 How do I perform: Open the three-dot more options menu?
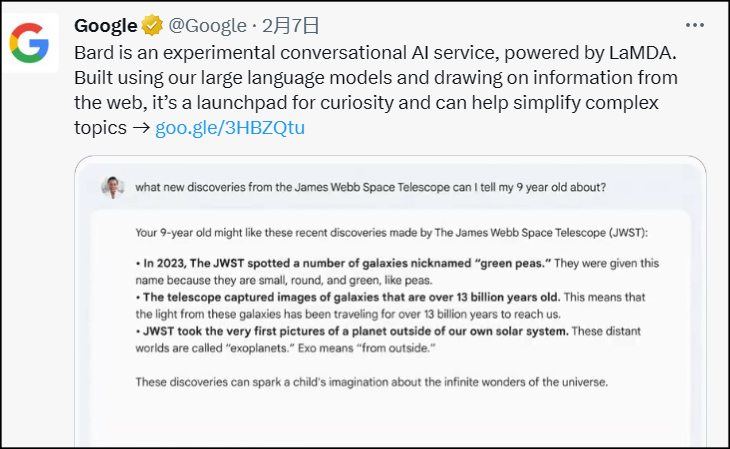695,25
